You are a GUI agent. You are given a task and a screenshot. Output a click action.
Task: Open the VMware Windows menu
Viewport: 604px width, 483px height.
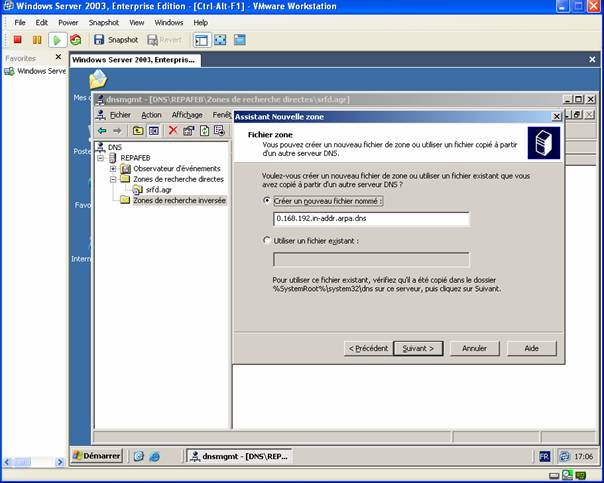pos(169,23)
